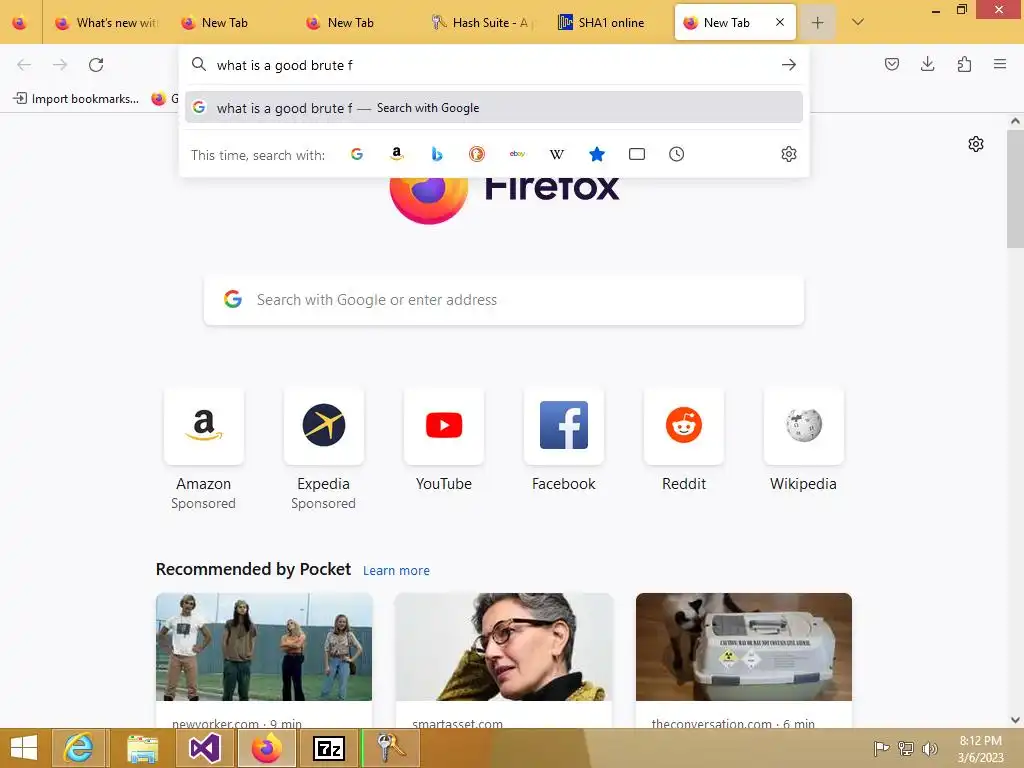Open Visual Studio from taskbar
Screen dimensions: 1024x768
tap(204, 748)
